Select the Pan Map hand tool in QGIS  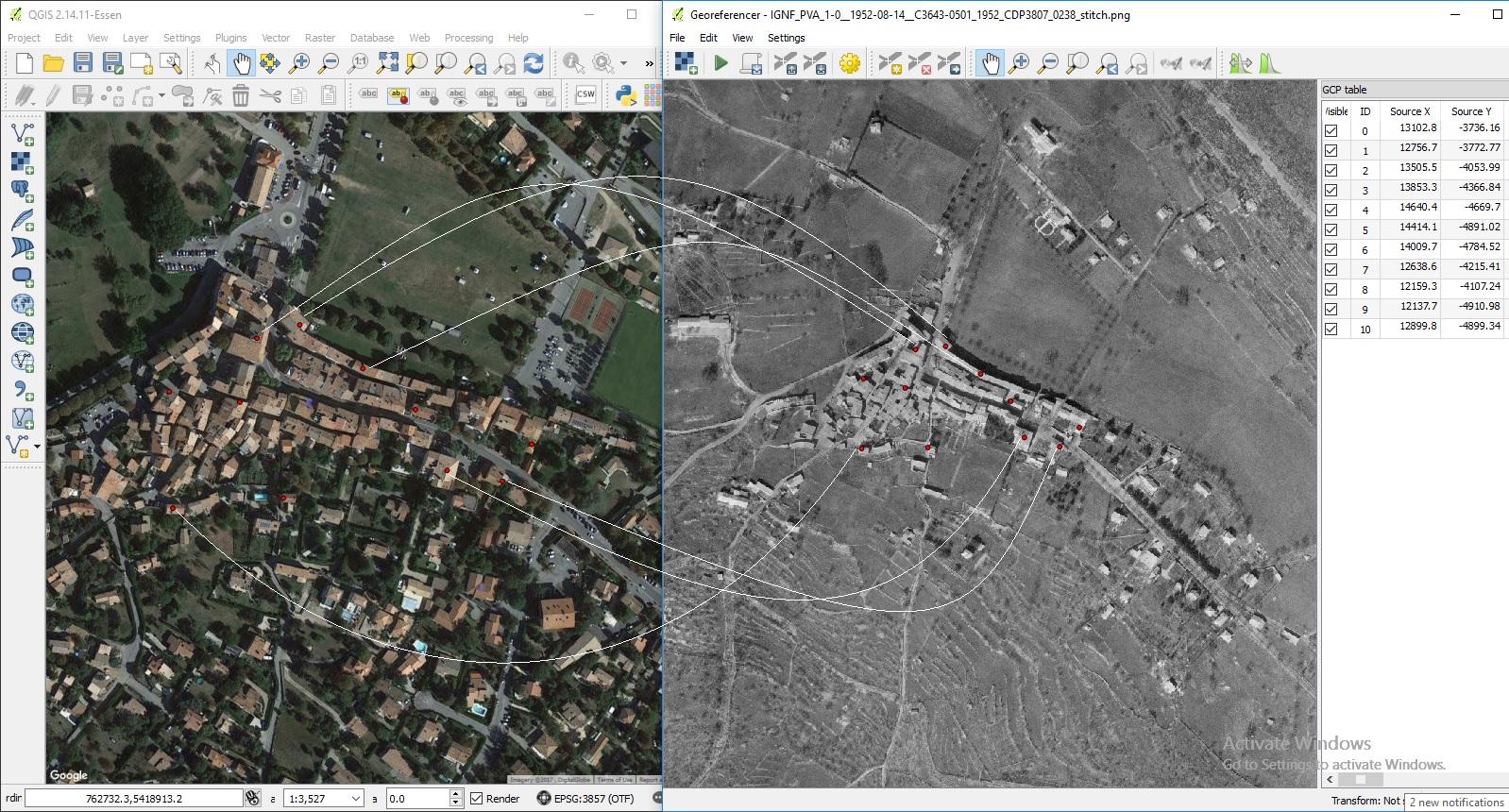tap(242, 63)
